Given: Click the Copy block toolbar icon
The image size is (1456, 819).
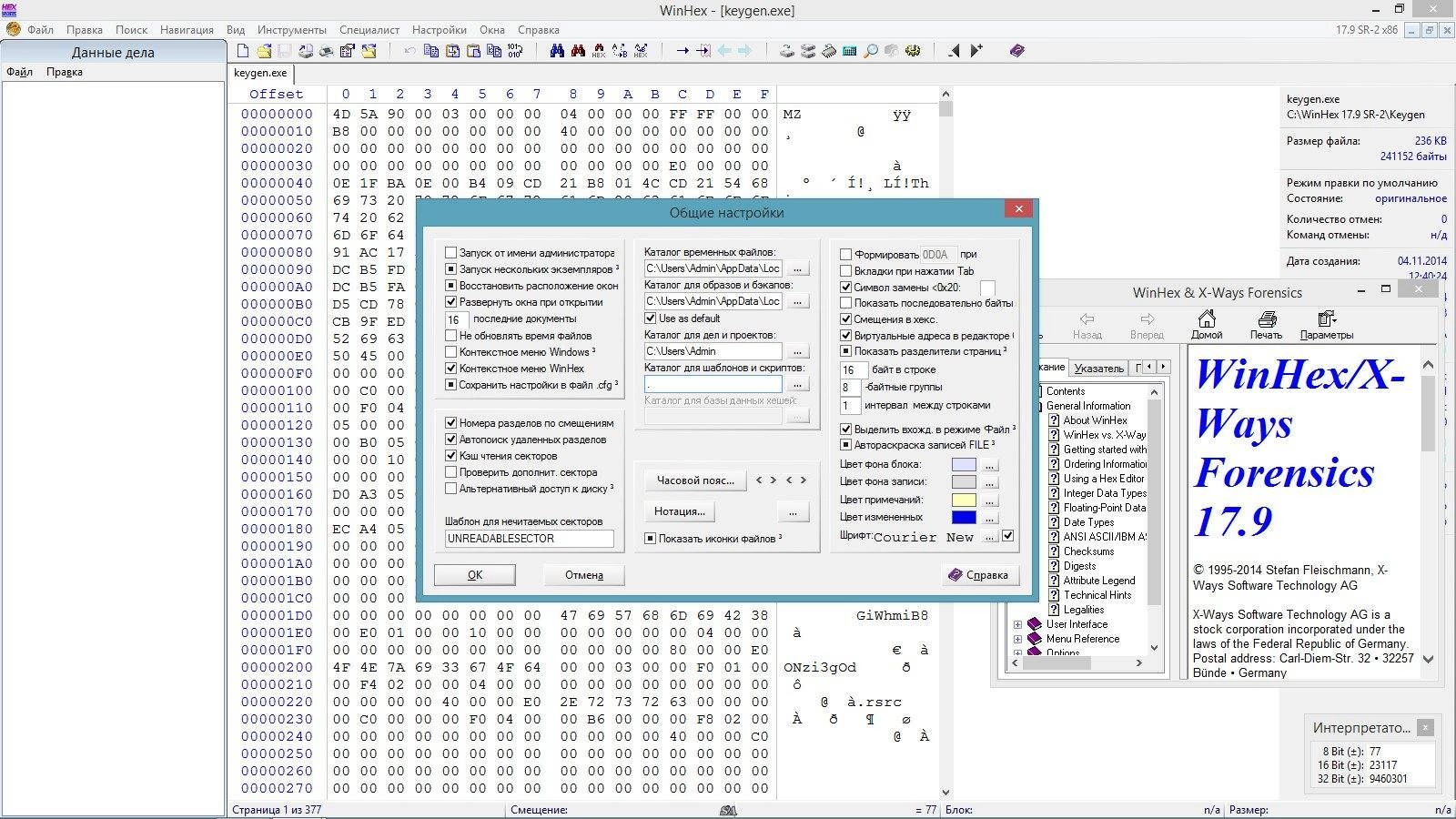Looking at the screenshot, I should 431,51.
